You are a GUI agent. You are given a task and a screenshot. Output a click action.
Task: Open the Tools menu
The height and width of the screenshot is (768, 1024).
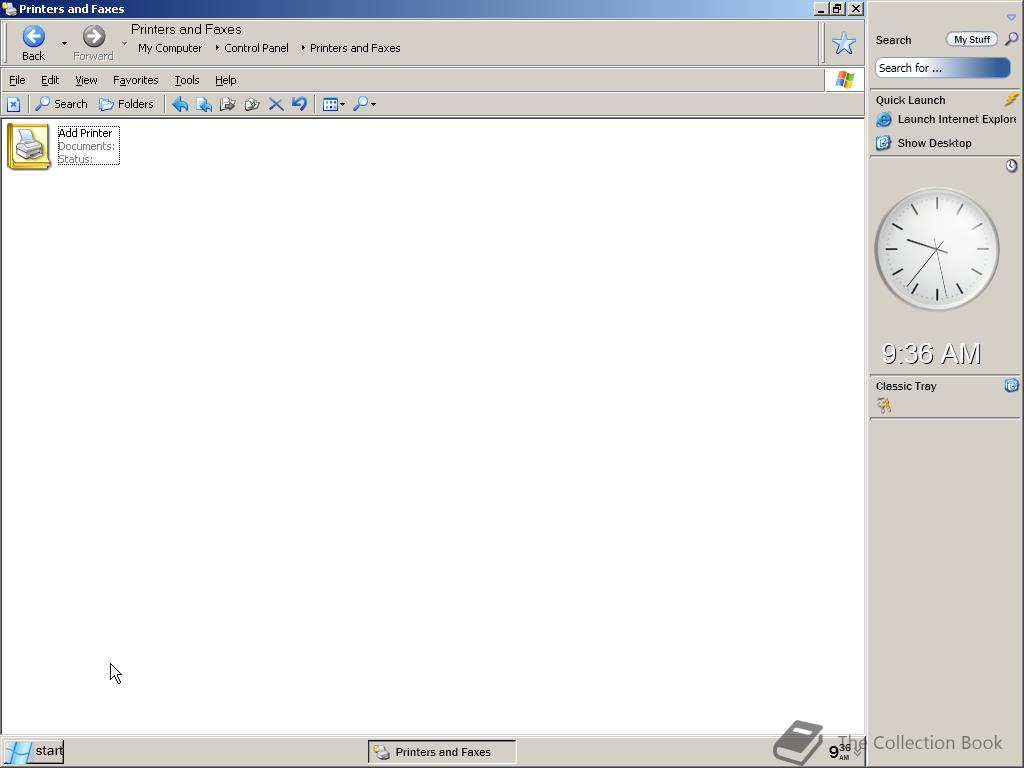tap(187, 80)
